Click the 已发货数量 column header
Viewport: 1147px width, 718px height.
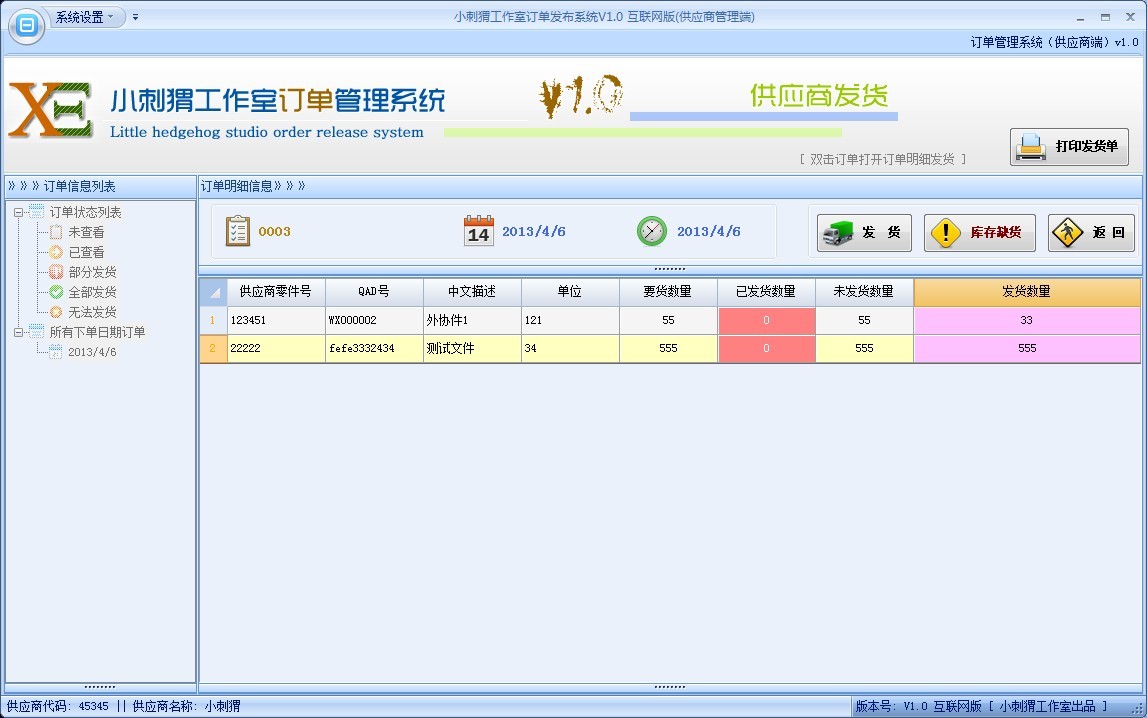pos(766,292)
